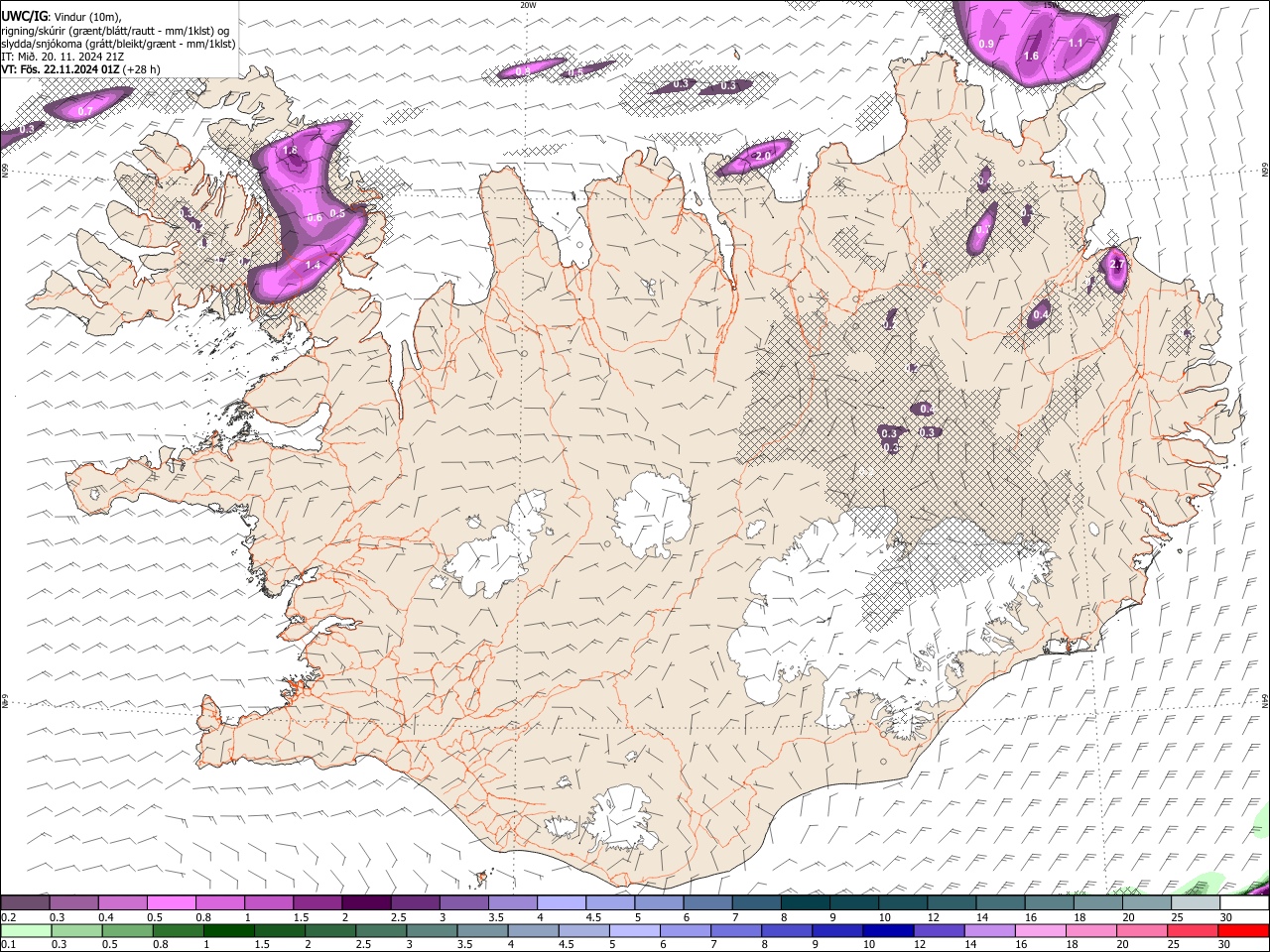Click the '0.1' value at the lower legend start

[8, 944]
